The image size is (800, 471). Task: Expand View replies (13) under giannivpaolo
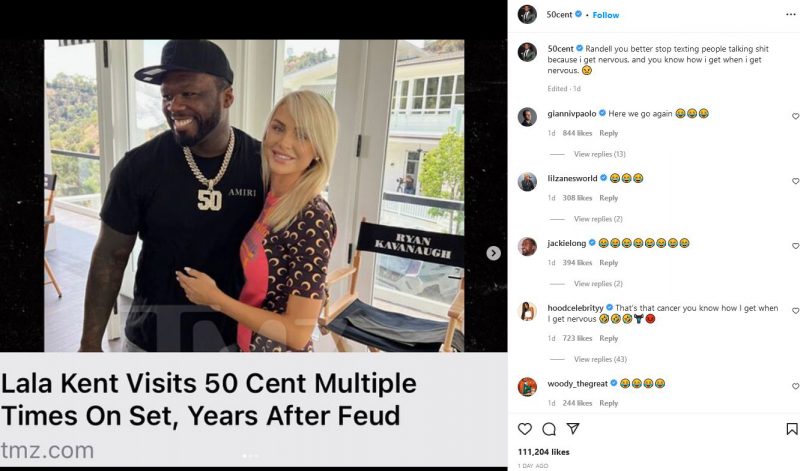coord(599,154)
